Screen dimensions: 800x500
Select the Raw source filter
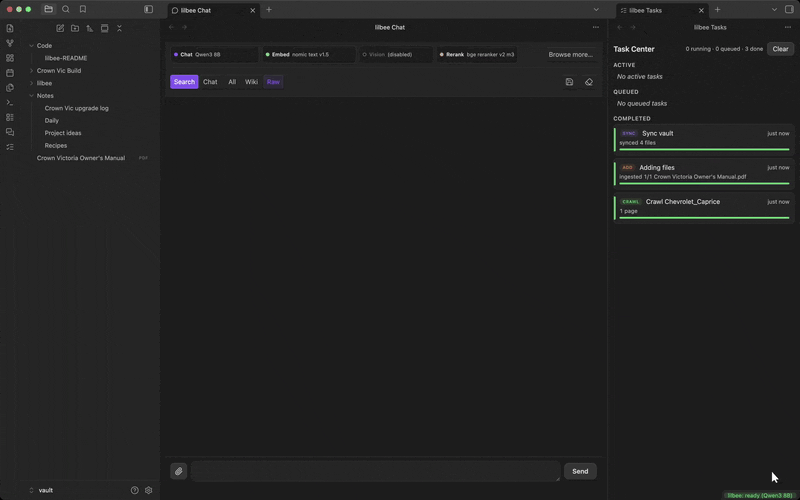click(x=273, y=82)
